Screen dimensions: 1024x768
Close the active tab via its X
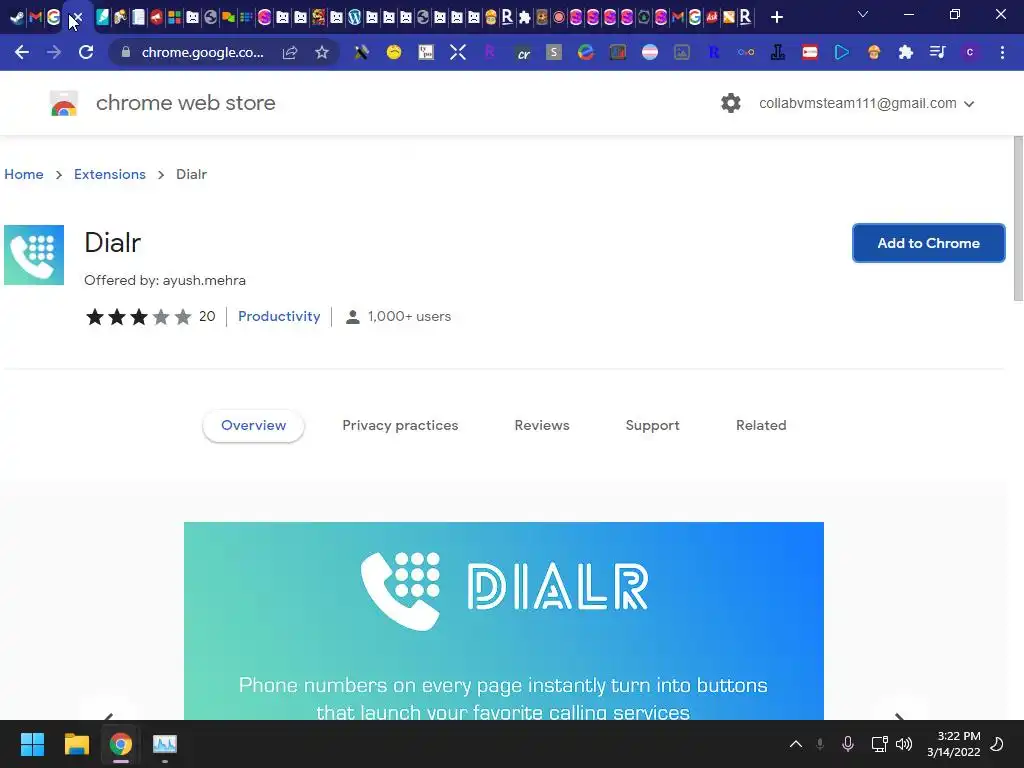[77, 18]
